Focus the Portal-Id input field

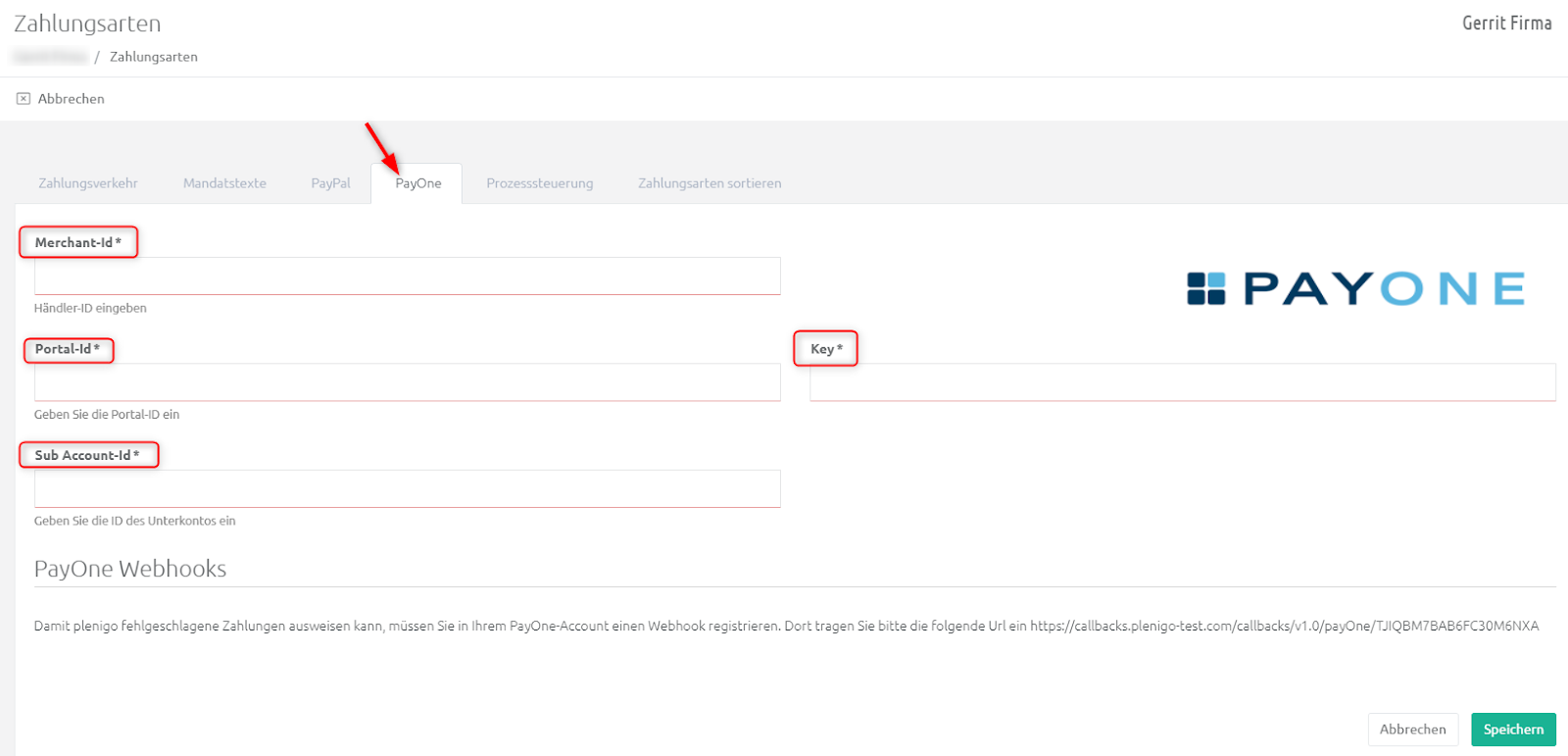pos(408,382)
